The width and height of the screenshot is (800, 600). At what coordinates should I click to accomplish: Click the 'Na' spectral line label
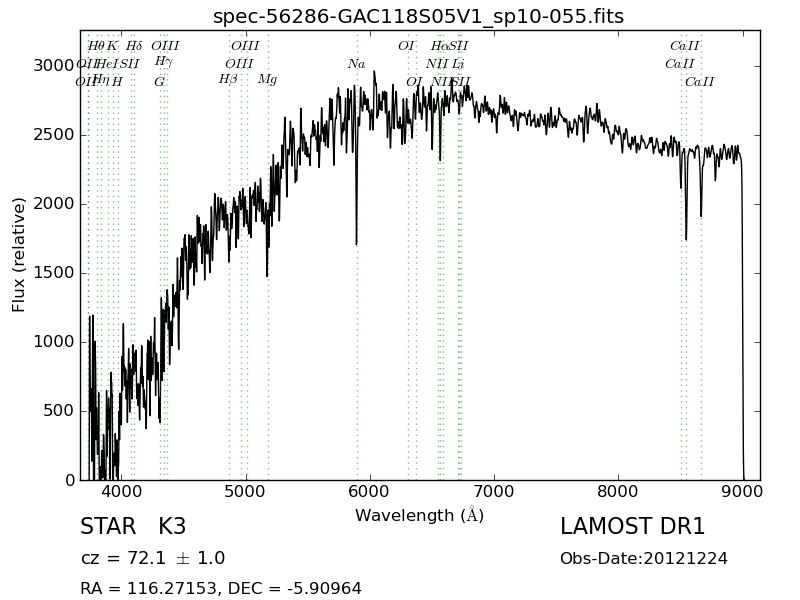[x=357, y=64]
